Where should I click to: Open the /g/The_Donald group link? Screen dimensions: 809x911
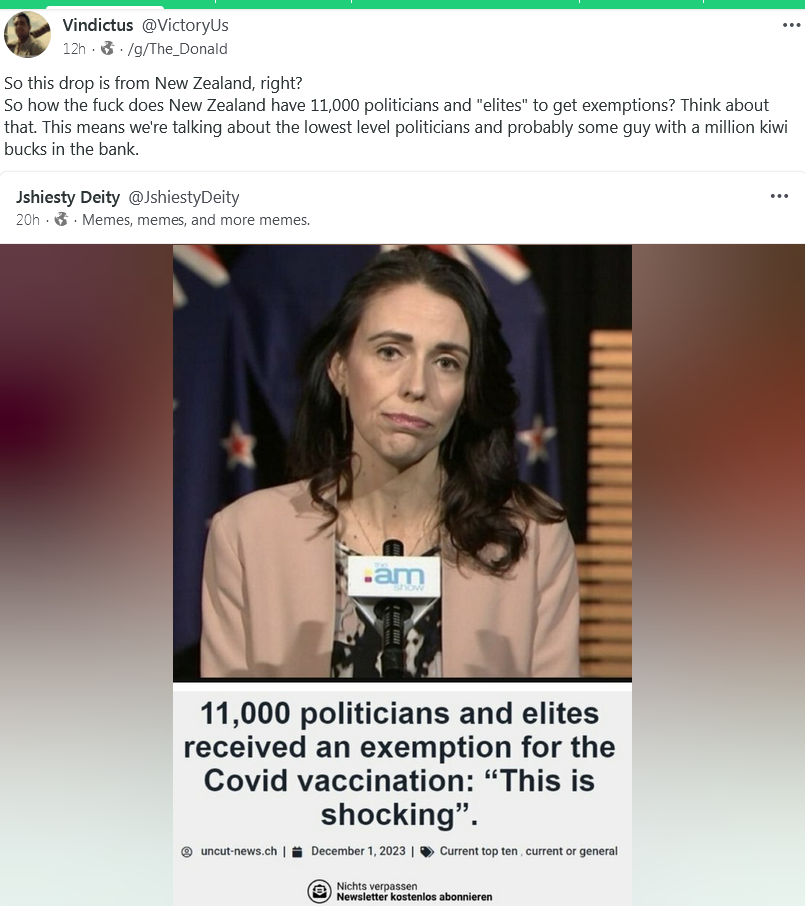coord(177,49)
